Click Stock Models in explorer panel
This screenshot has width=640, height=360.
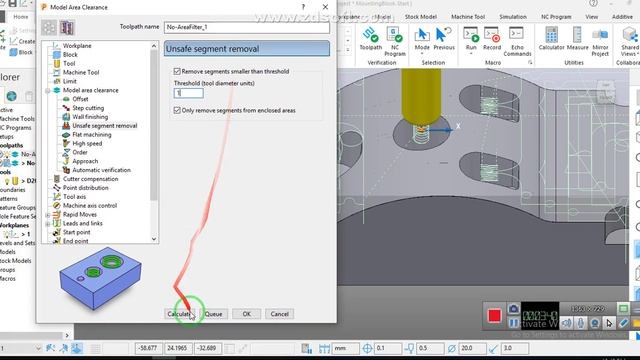16,261
